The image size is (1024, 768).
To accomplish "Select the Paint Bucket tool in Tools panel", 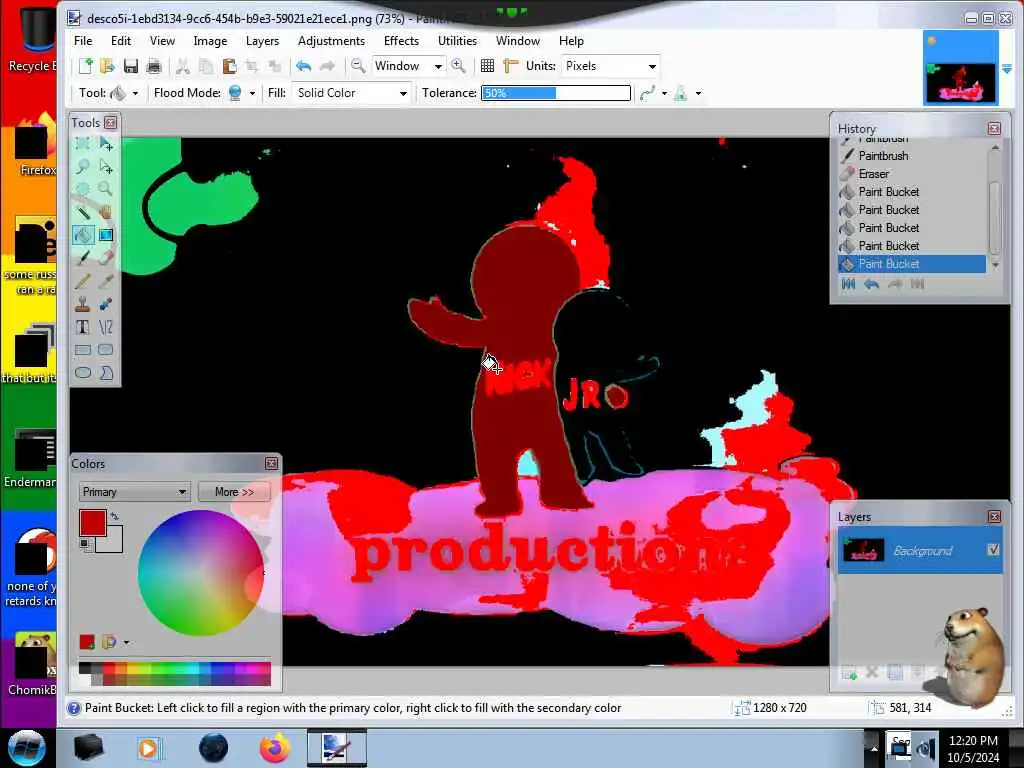I will pos(83,235).
